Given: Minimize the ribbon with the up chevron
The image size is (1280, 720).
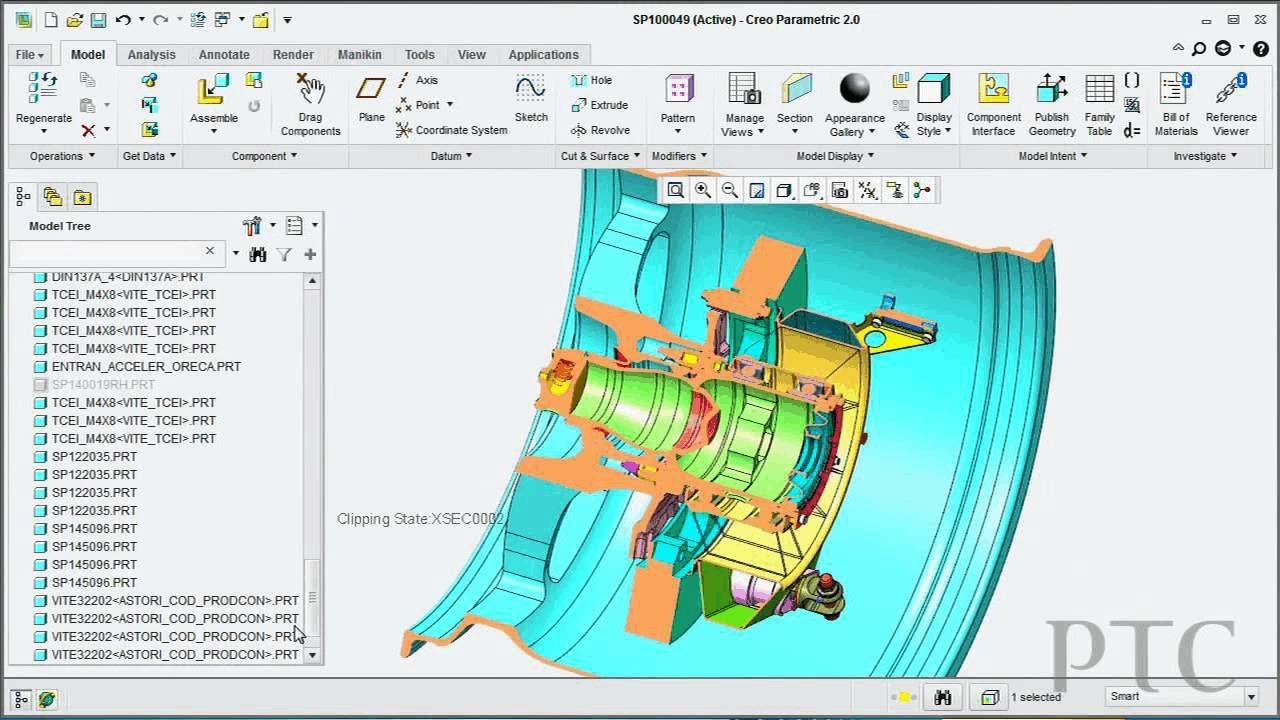Looking at the screenshot, I should click(x=1178, y=48).
